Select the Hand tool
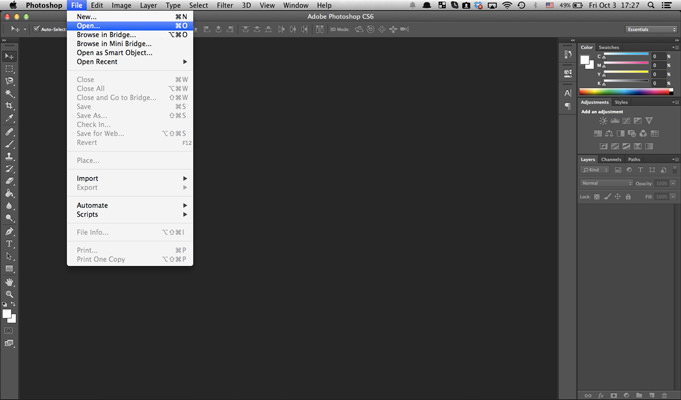 click(x=9, y=282)
